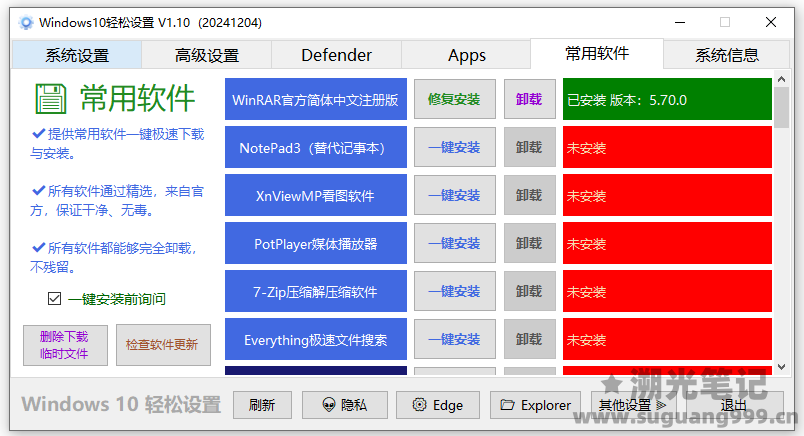The height and width of the screenshot is (436, 804).
Task: Switch to the Apps tab
Action: click(467, 55)
